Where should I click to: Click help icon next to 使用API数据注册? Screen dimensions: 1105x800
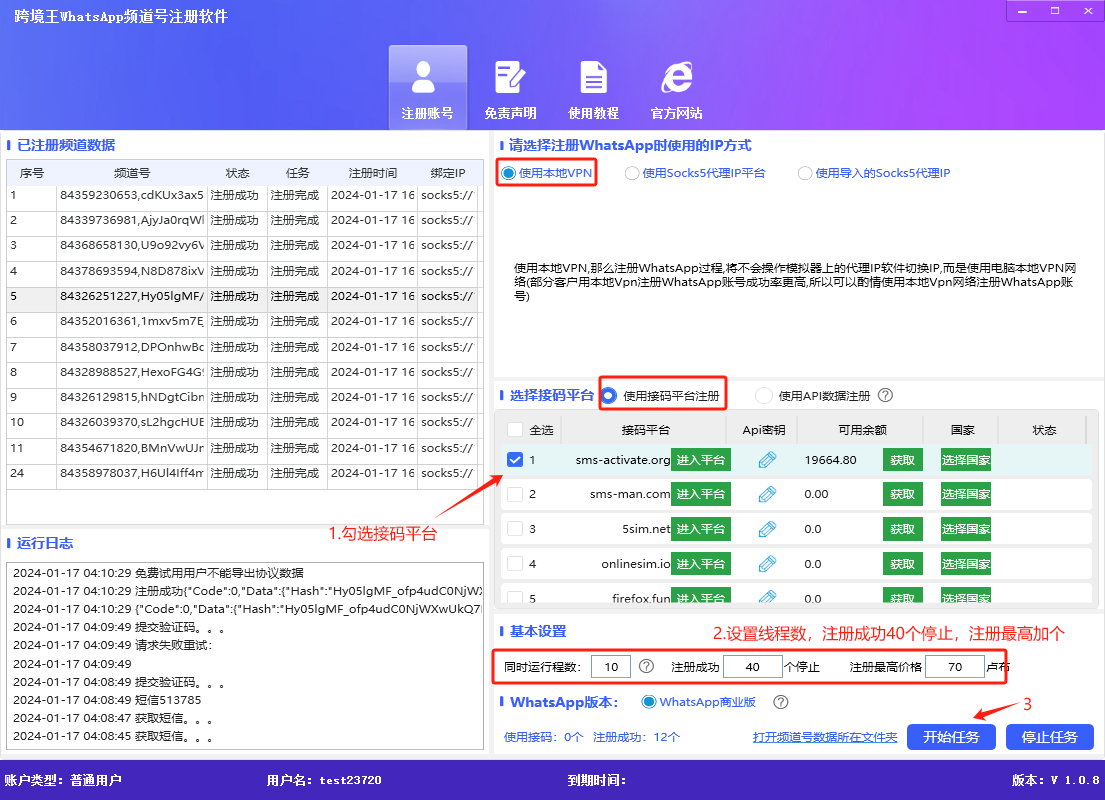click(x=885, y=395)
